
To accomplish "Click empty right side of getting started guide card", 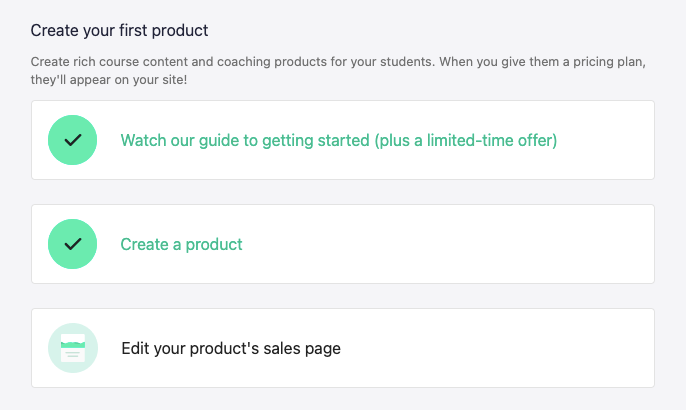I will tap(610, 141).
